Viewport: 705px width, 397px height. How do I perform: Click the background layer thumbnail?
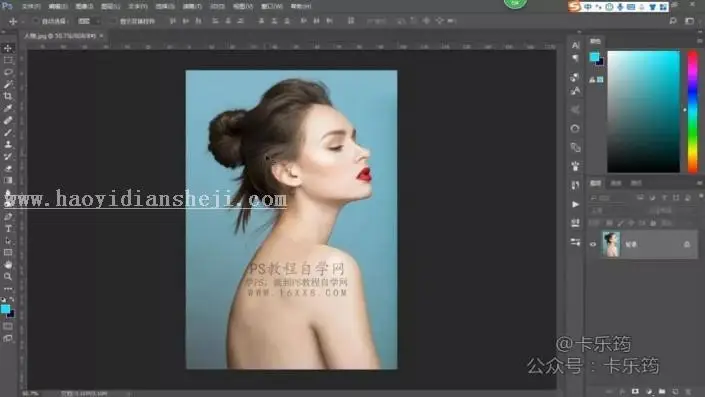(611, 244)
